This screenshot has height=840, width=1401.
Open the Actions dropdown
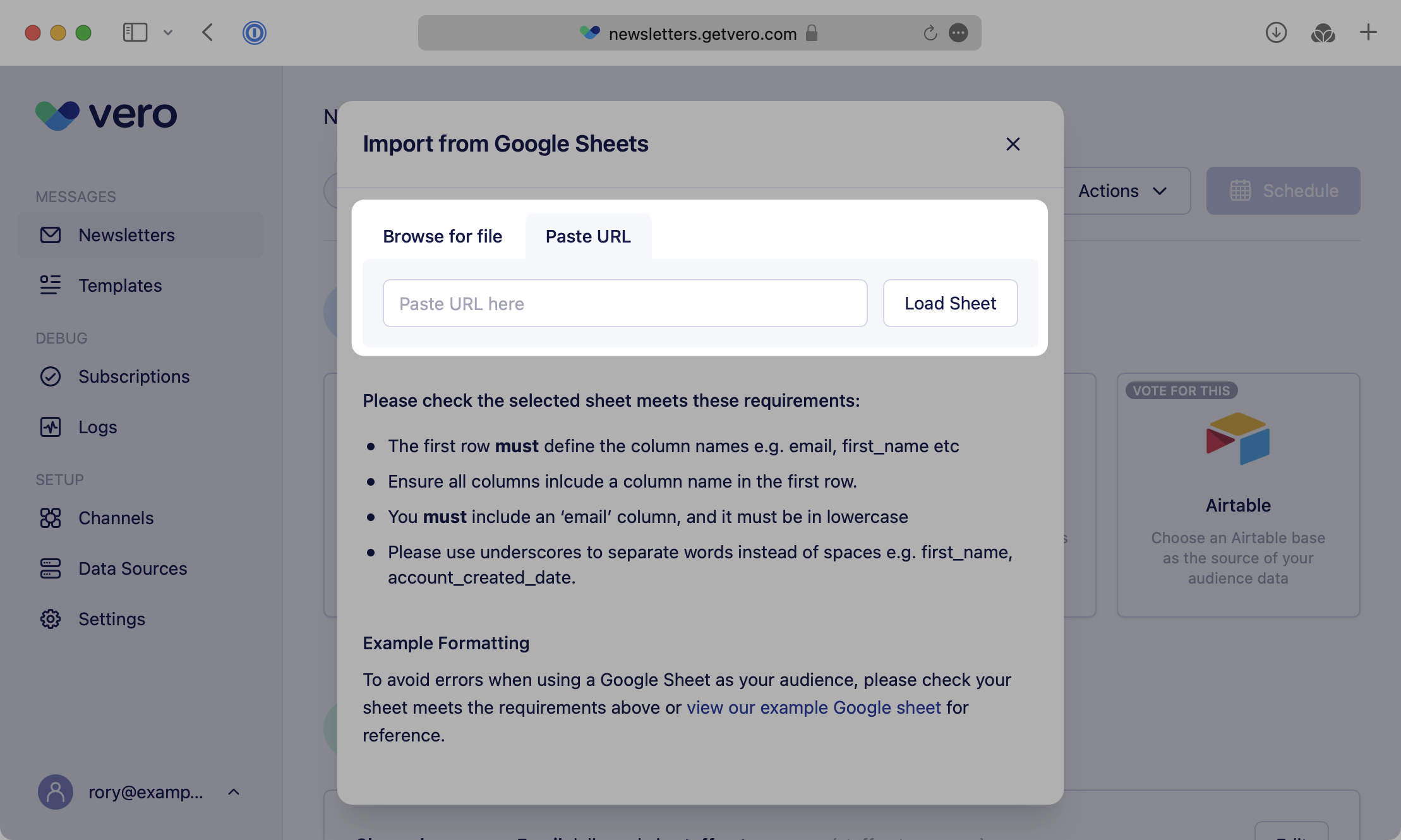pyautogui.click(x=1122, y=191)
